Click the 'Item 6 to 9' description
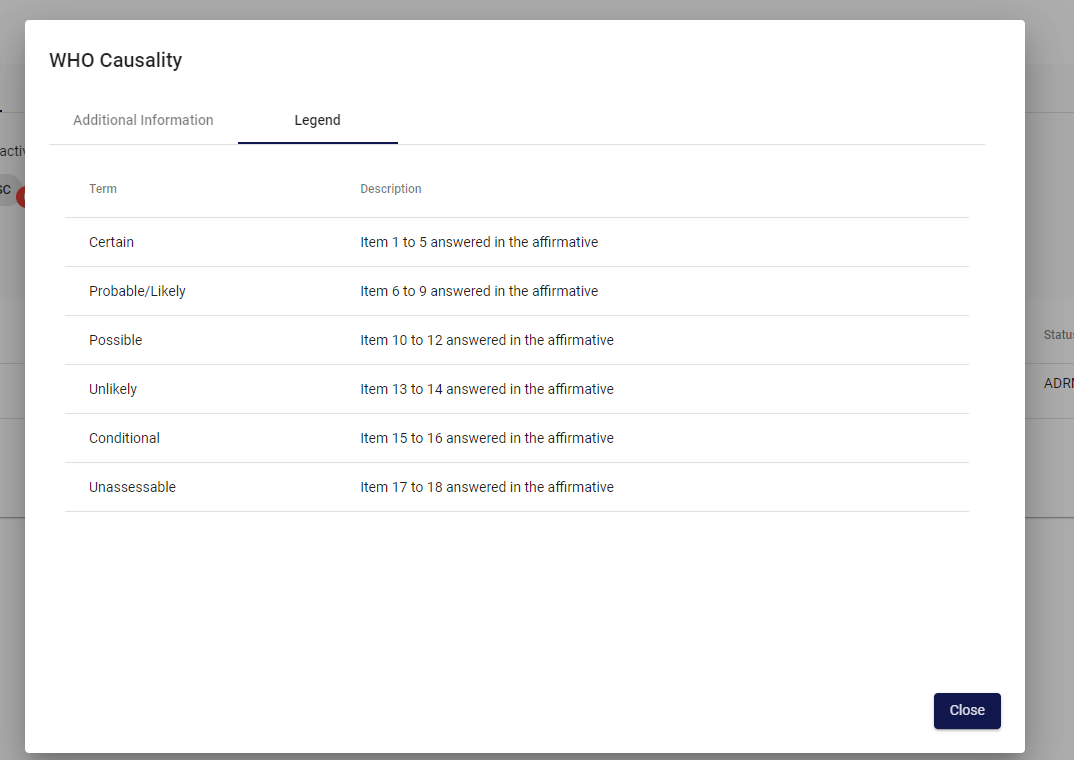Viewport: 1074px width, 760px height. (x=479, y=291)
